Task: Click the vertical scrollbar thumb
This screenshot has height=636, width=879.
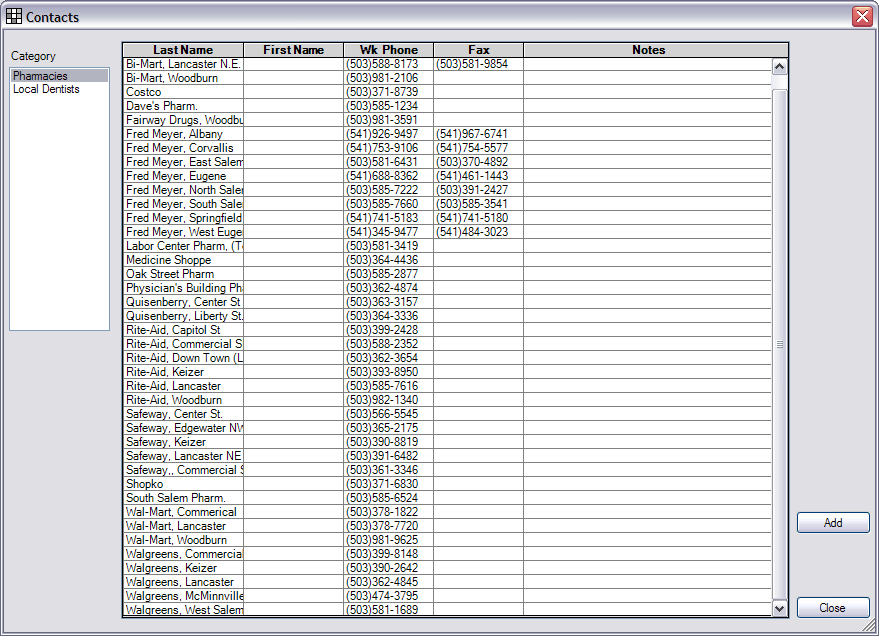Action: (x=779, y=345)
